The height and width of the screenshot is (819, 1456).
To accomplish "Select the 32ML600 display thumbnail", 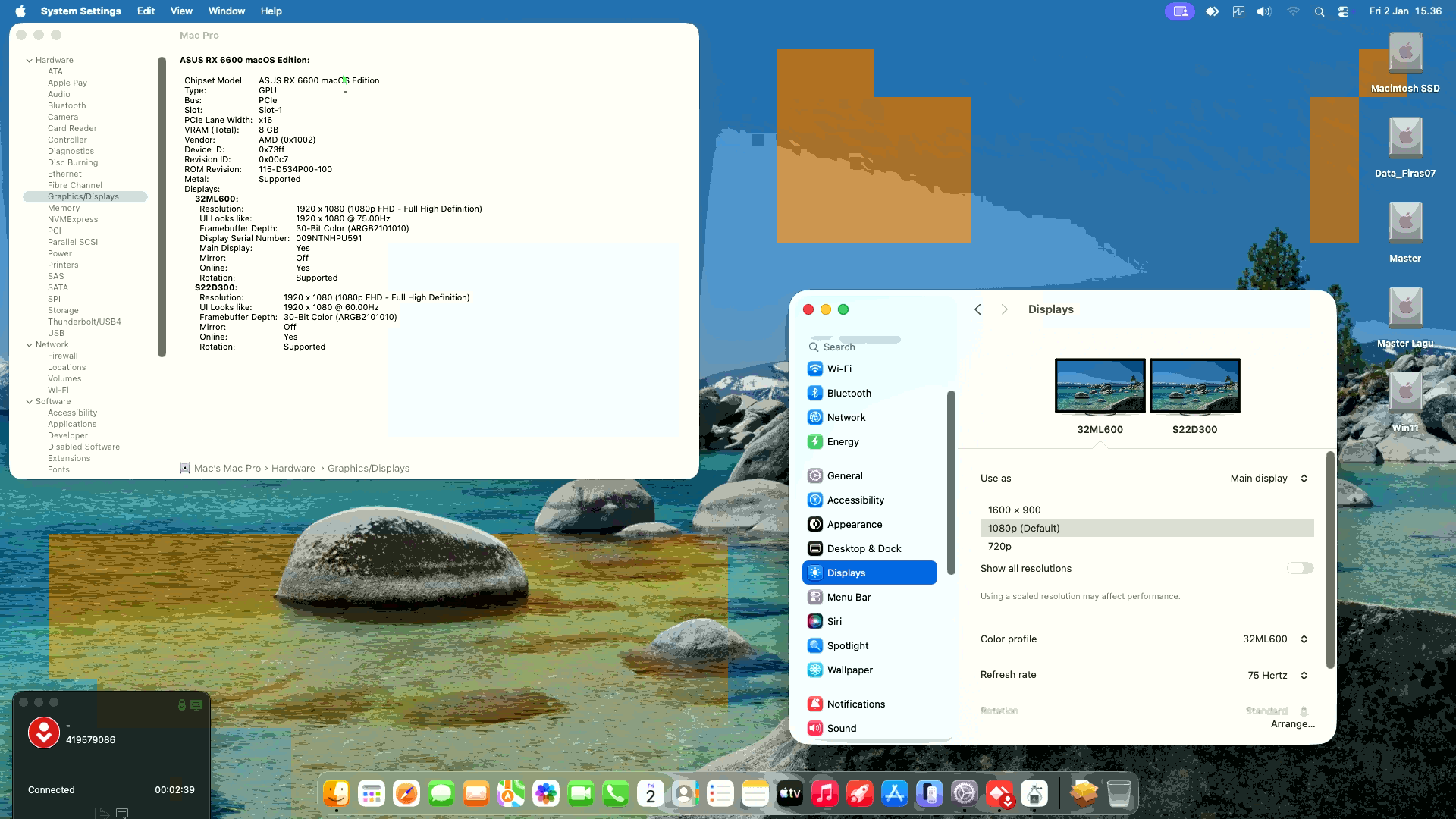I will (1100, 387).
